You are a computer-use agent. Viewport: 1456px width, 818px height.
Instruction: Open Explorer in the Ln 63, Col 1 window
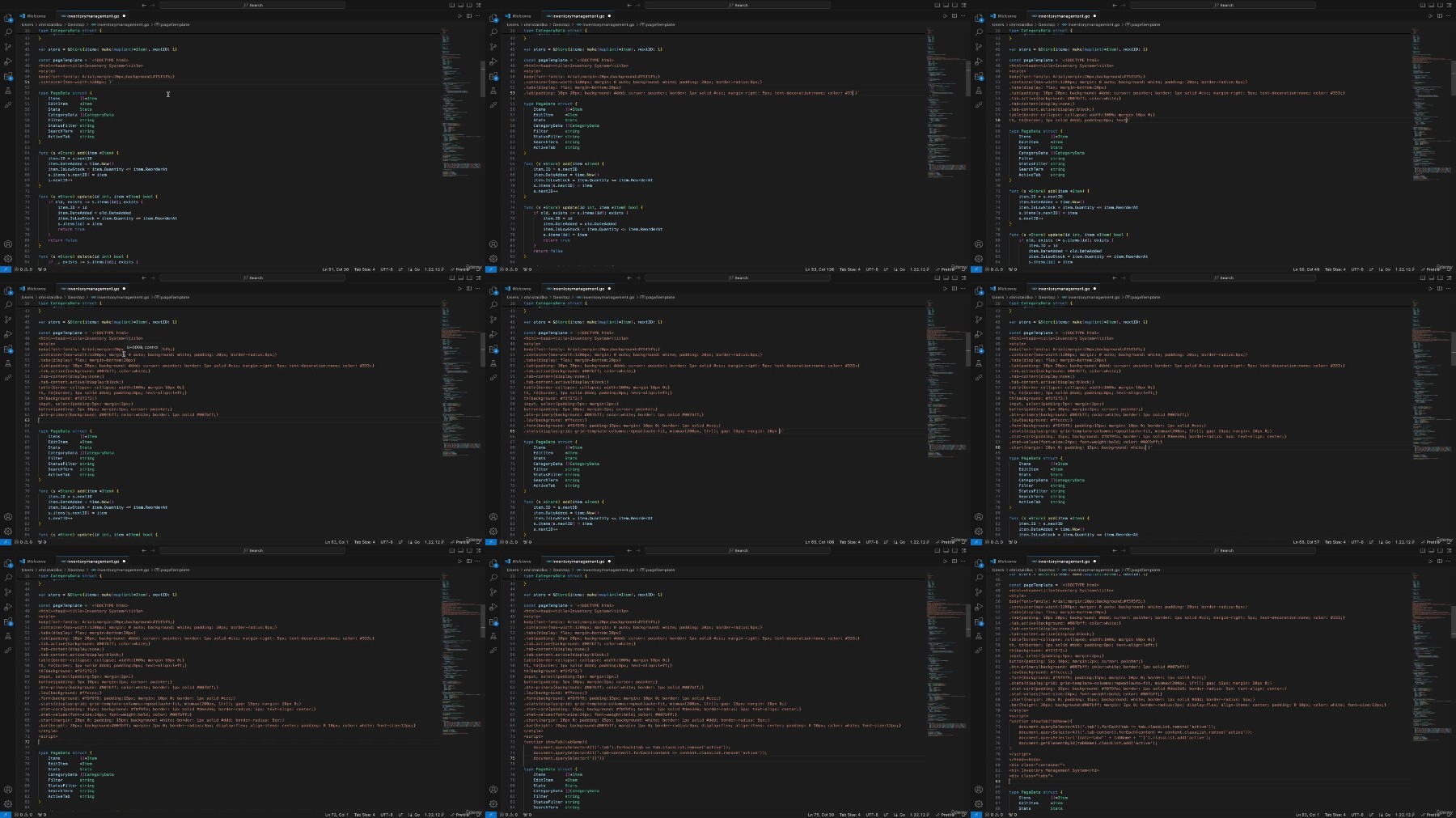[x=8, y=290]
